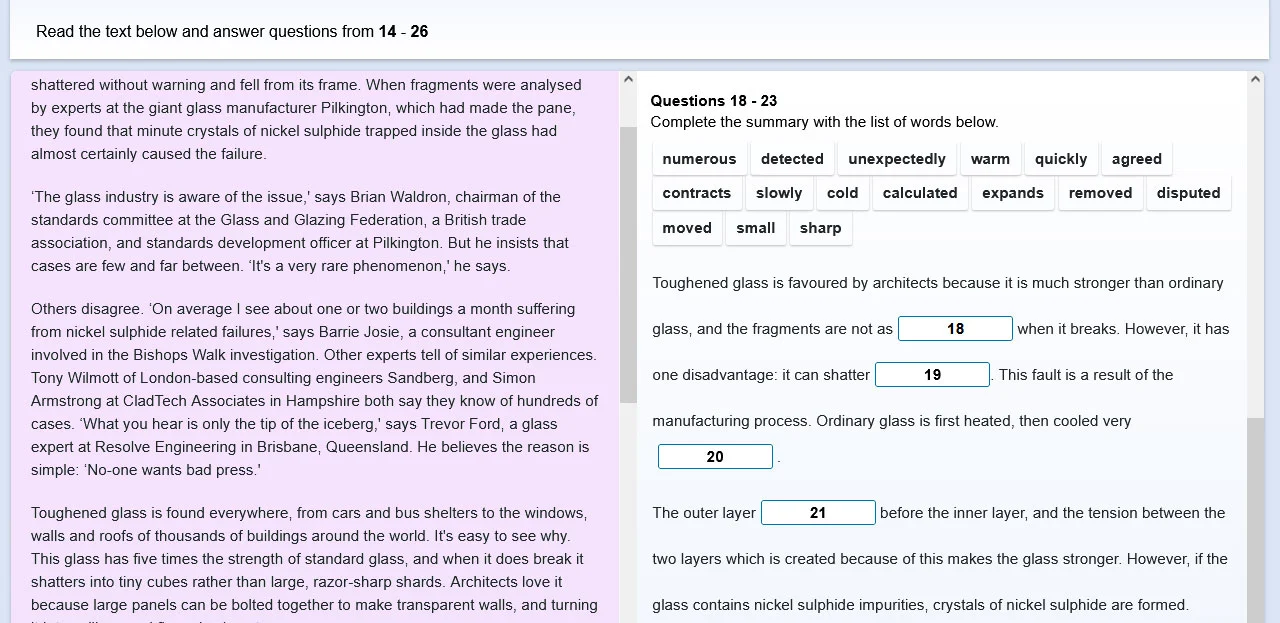Click answer blank number 21

[x=818, y=513]
